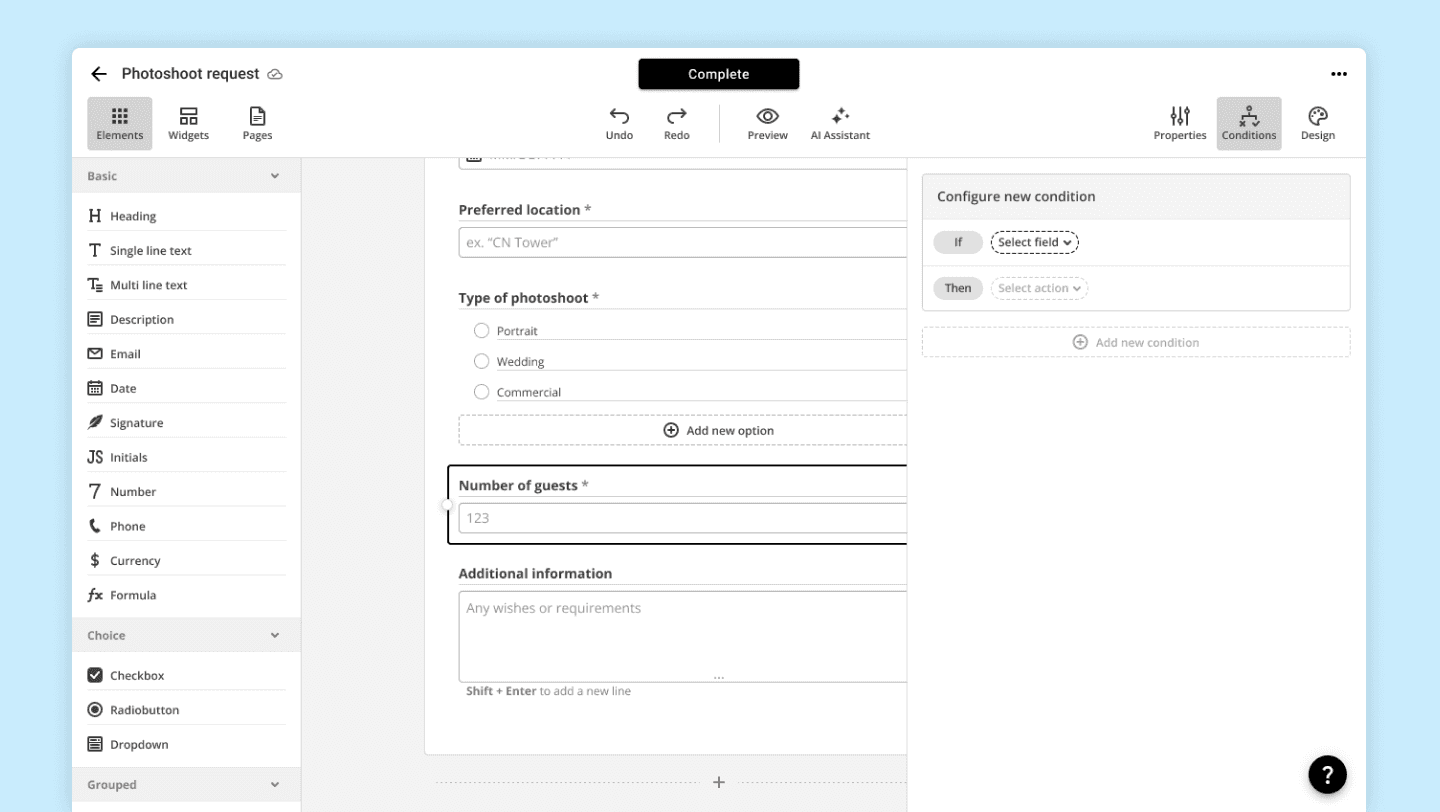1440x812 pixels.
Task: Click the Number of guests input field
Action: tap(682, 518)
